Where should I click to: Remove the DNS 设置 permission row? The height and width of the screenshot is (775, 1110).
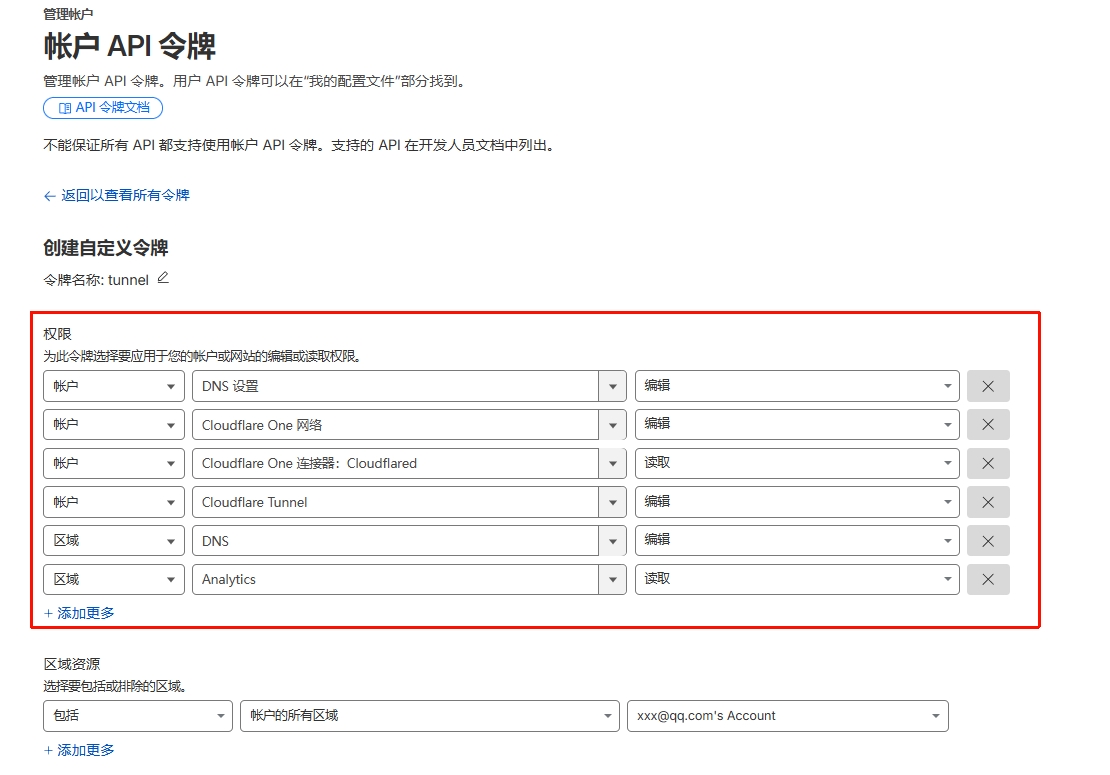pyautogui.click(x=988, y=386)
